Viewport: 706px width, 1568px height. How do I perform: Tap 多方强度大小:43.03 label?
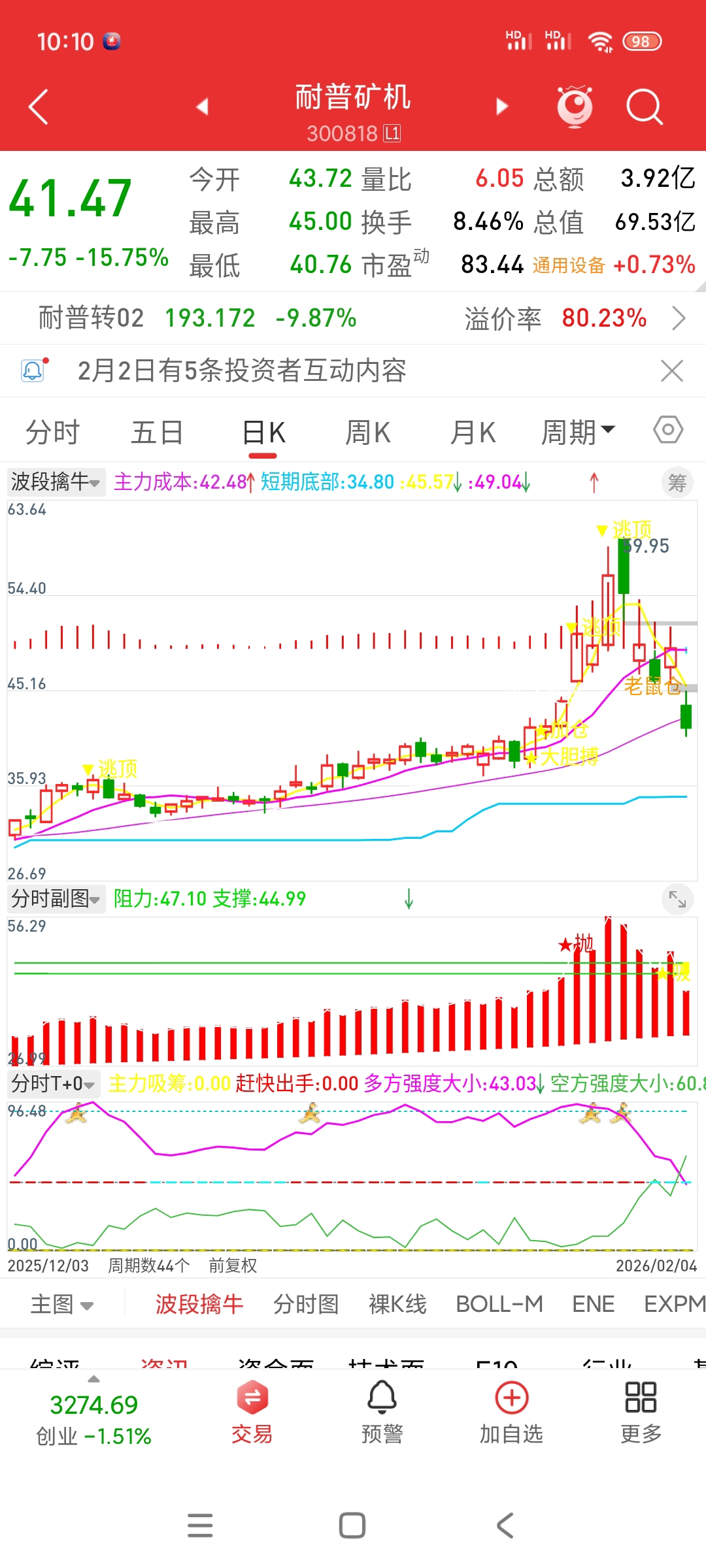tap(450, 1084)
